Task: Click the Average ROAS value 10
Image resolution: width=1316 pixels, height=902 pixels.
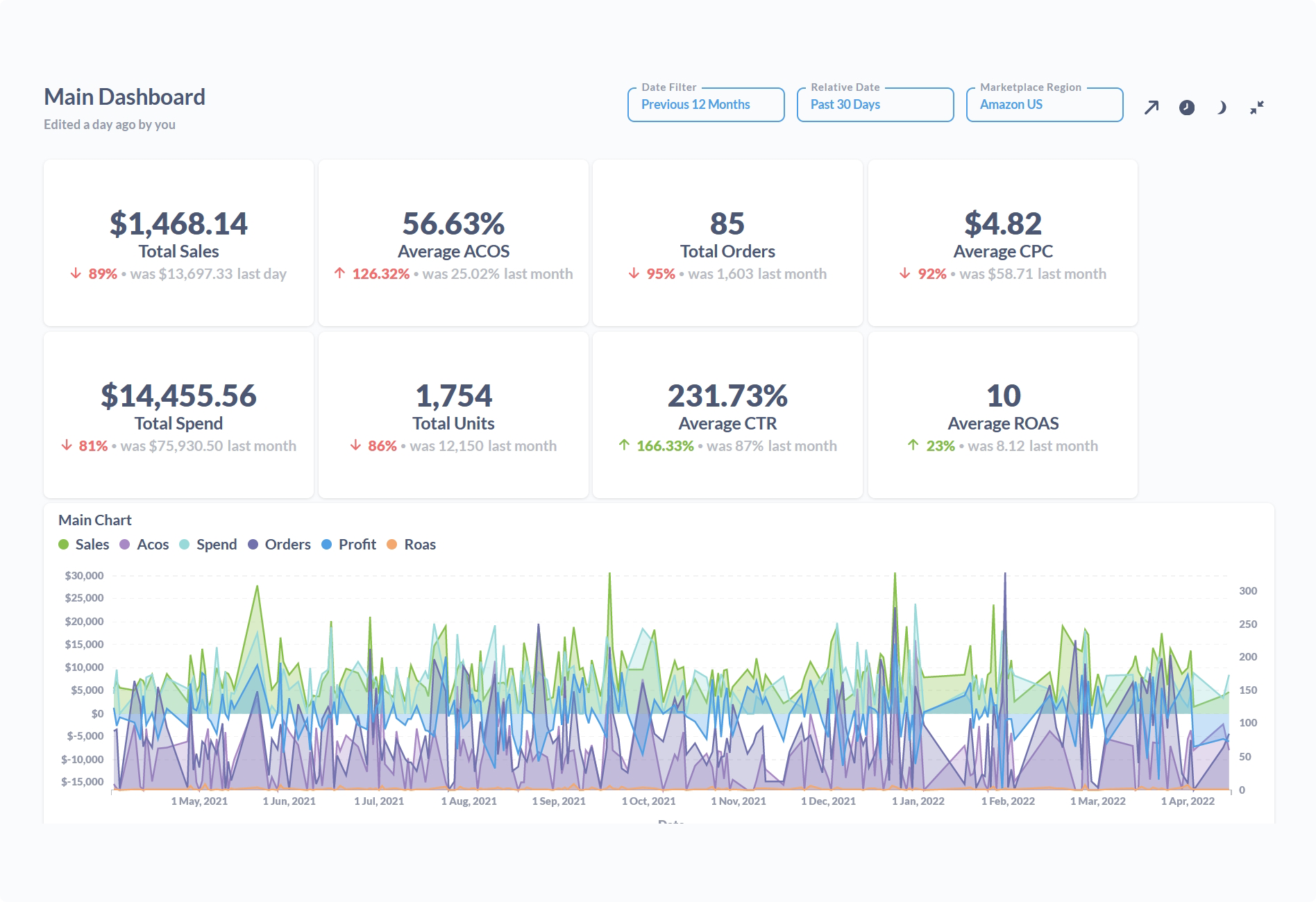Action: [1003, 395]
